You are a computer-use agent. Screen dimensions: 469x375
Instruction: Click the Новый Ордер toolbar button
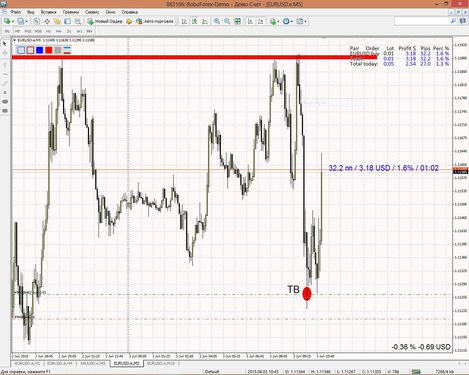click(105, 21)
